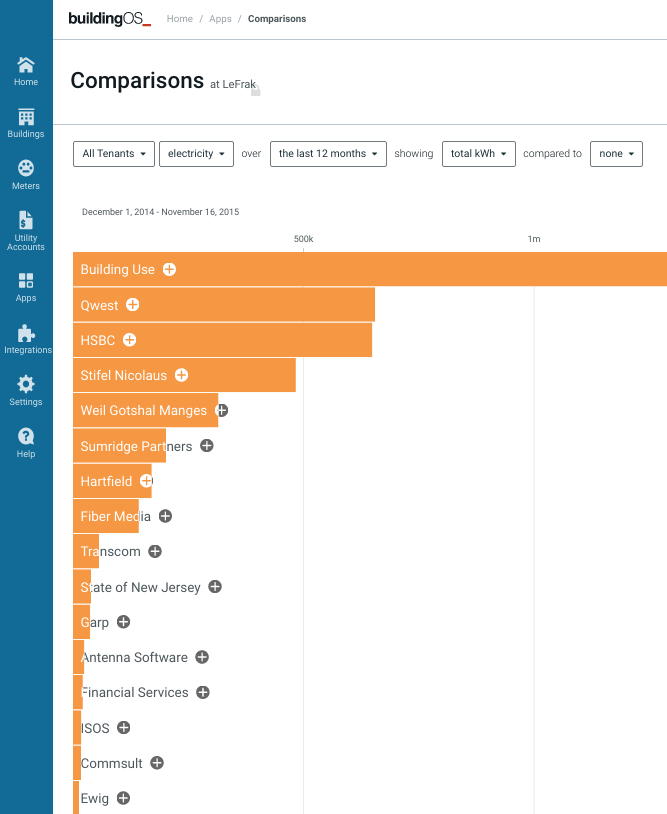The width and height of the screenshot is (667, 814).
Task: Click the 500k axis label
Action: (x=304, y=239)
